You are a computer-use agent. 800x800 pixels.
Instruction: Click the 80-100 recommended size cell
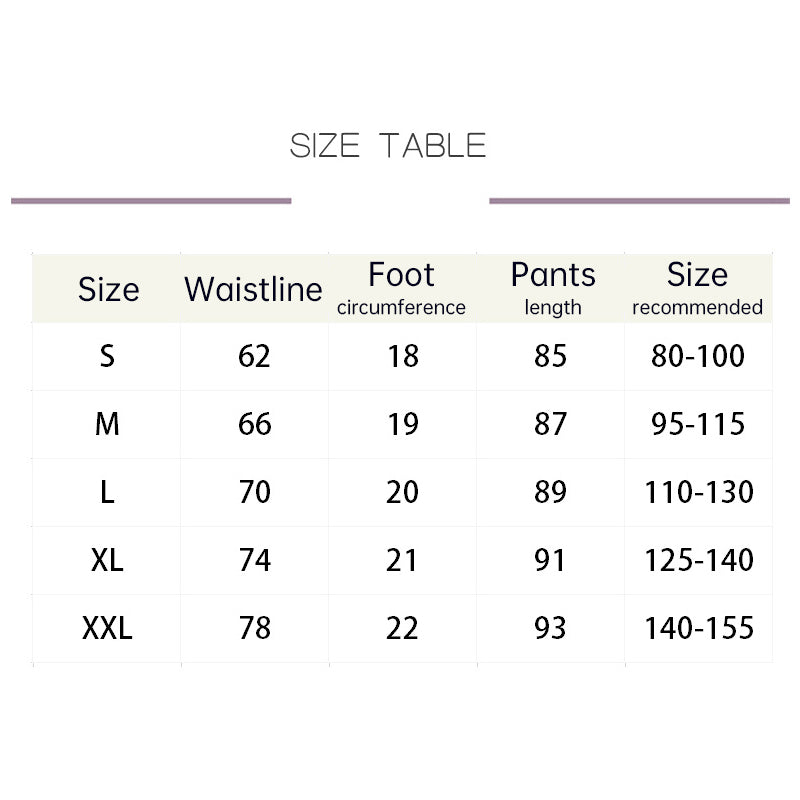click(698, 356)
